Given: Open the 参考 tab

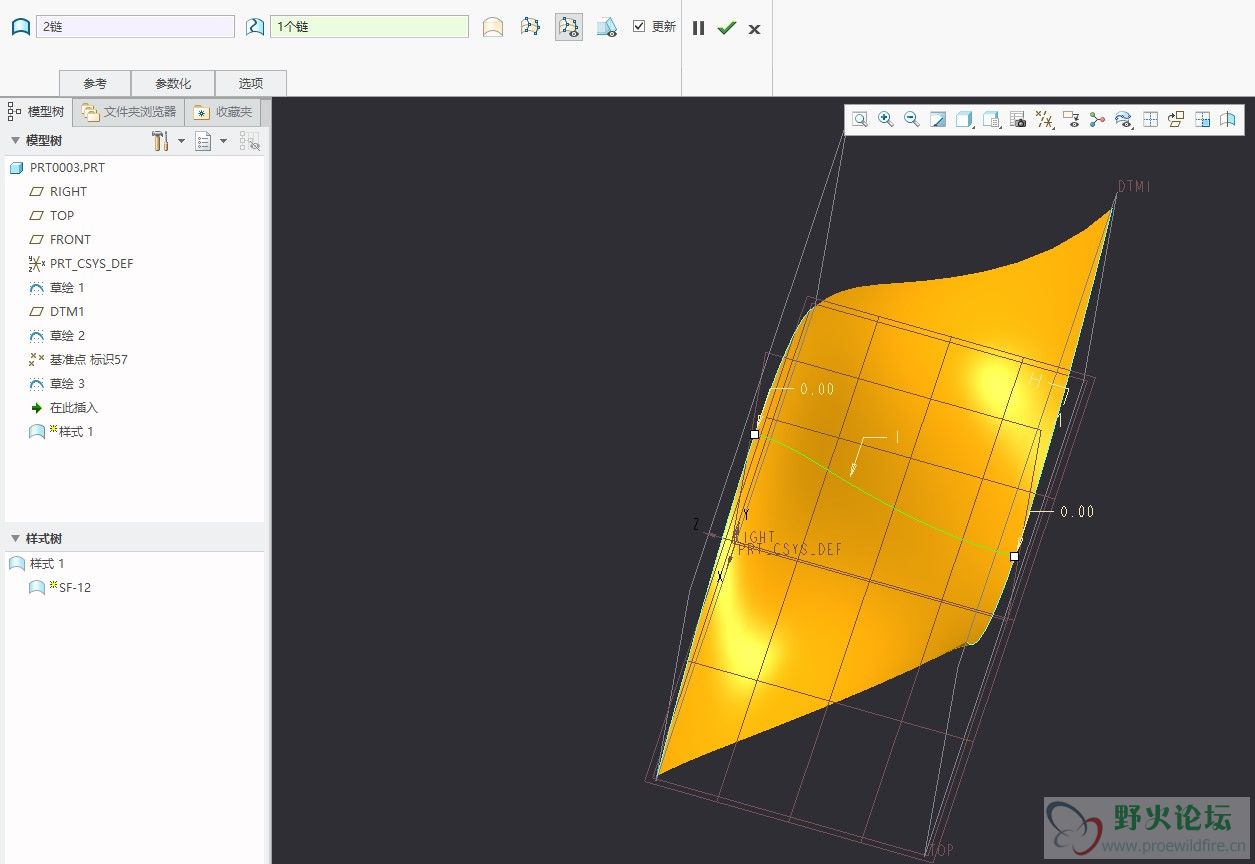Looking at the screenshot, I should click(x=95, y=83).
